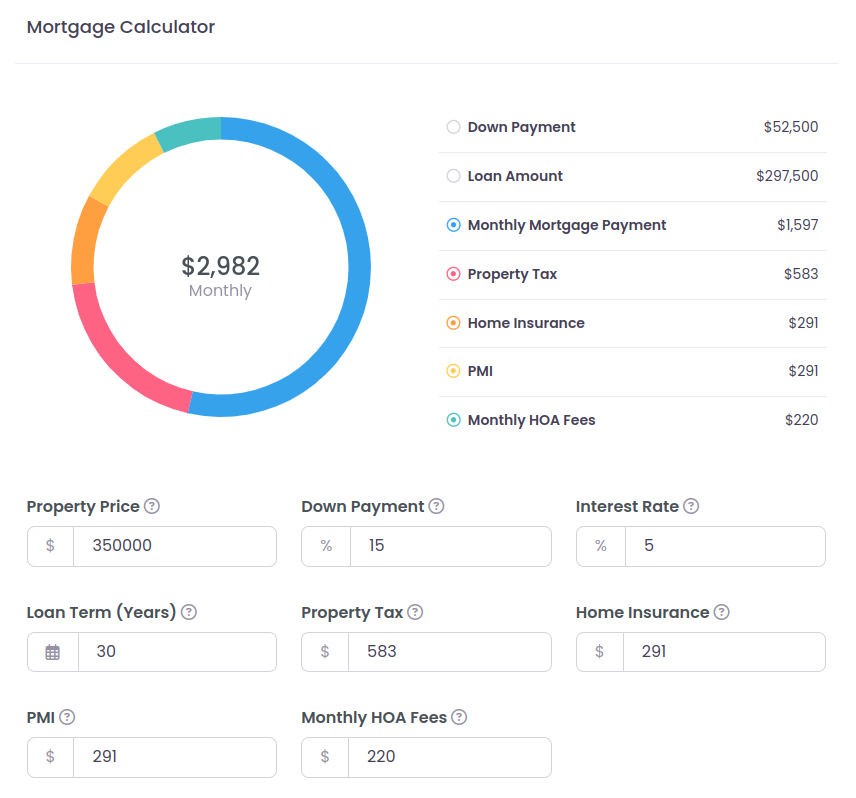Click the $220 Monthly HOA Fees legend value

[x=801, y=420]
